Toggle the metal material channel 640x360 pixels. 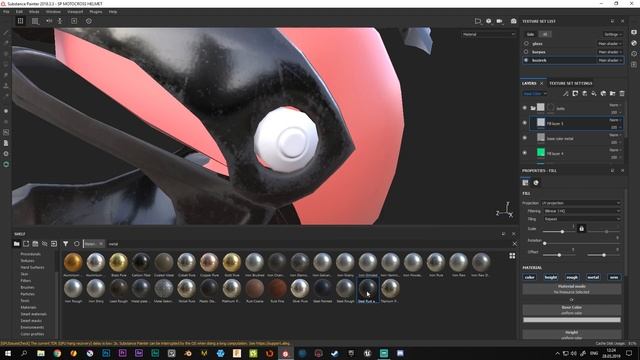tap(593, 277)
